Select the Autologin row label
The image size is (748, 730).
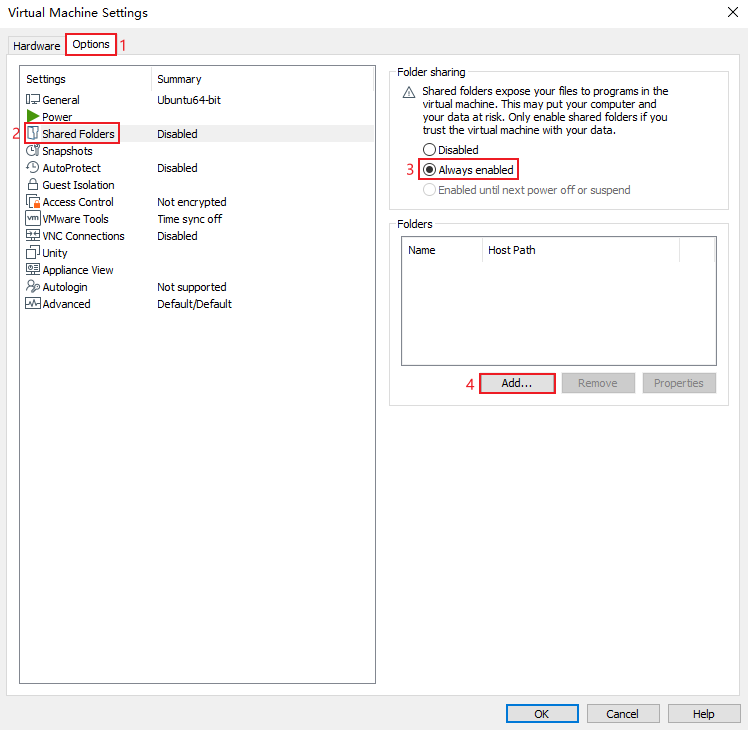pyautogui.click(x=65, y=287)
